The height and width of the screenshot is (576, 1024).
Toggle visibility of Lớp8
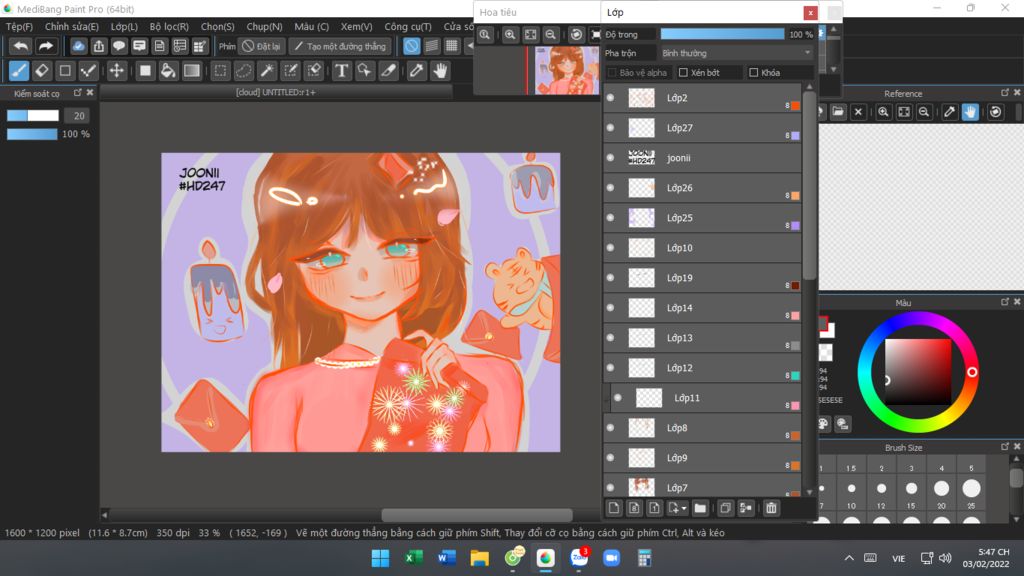coord(611,428)
